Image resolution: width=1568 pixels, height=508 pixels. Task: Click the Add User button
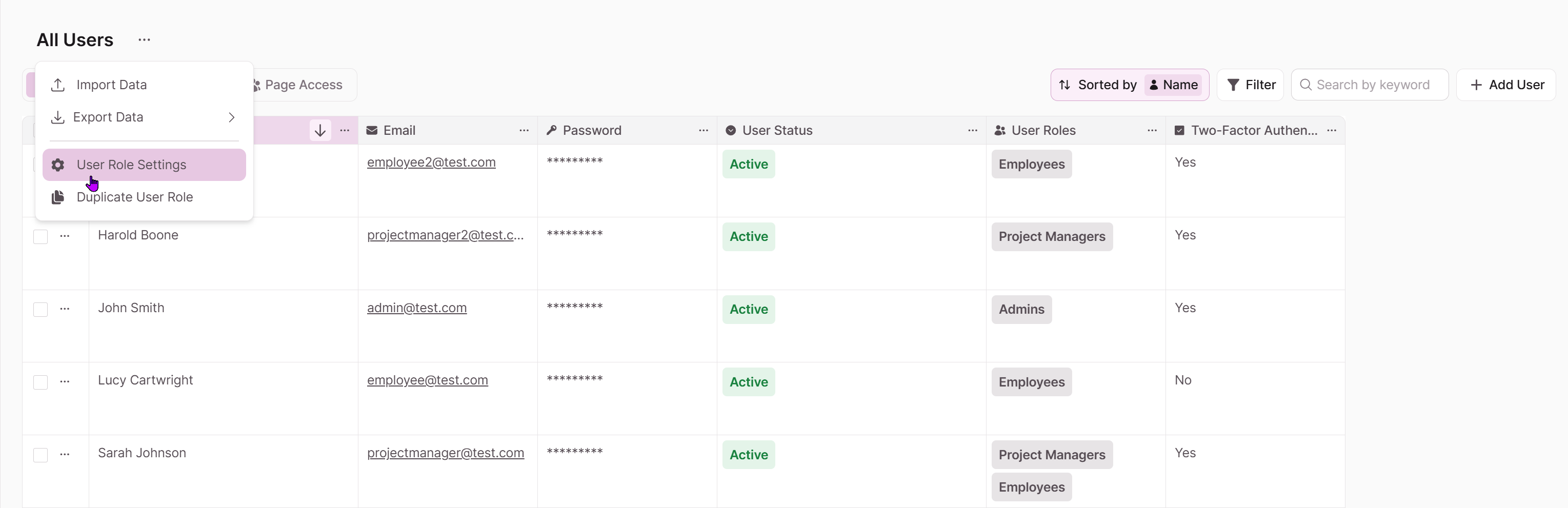click(x=1506, y=85)
